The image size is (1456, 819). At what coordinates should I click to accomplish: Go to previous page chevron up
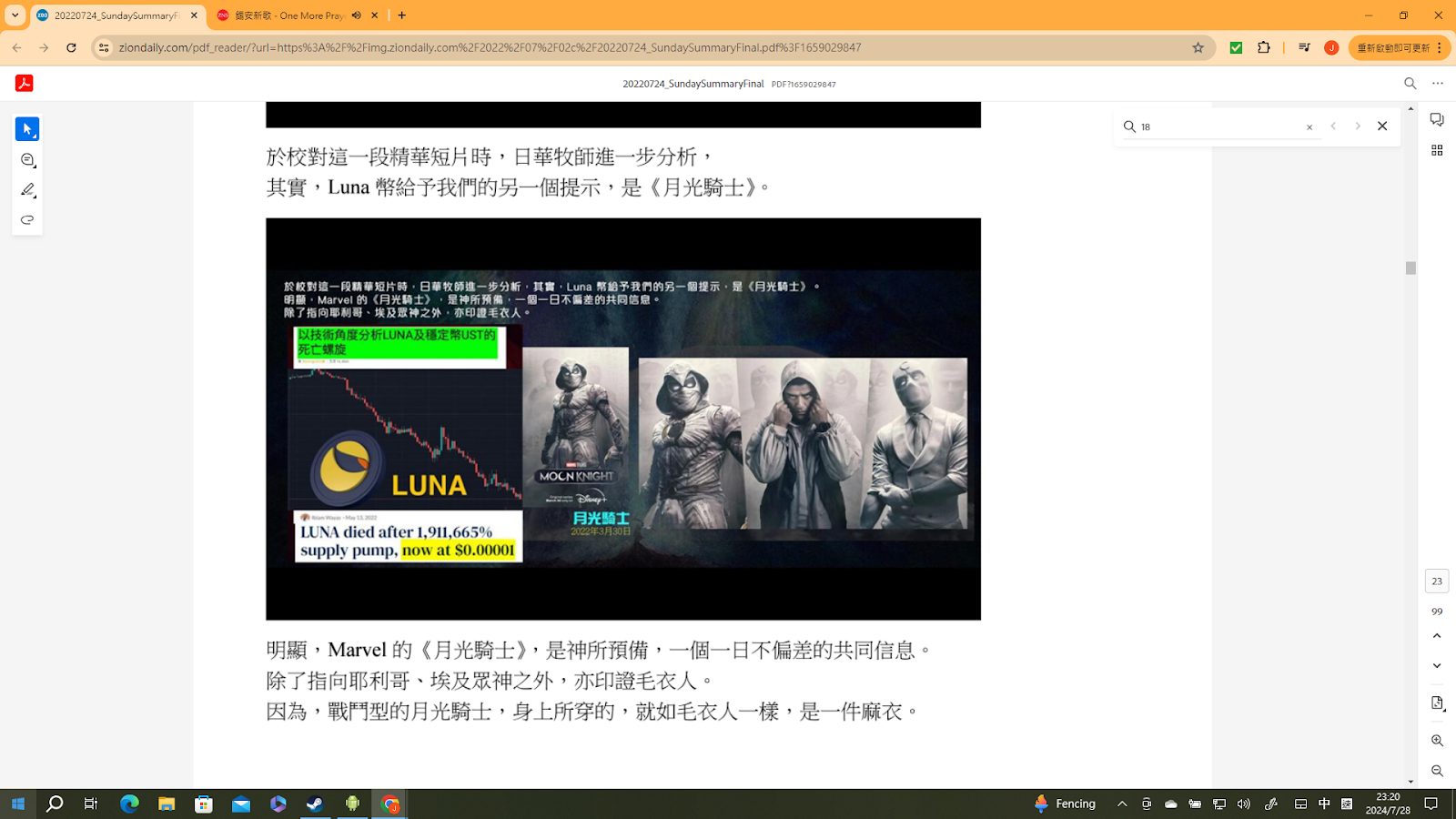1437,636
